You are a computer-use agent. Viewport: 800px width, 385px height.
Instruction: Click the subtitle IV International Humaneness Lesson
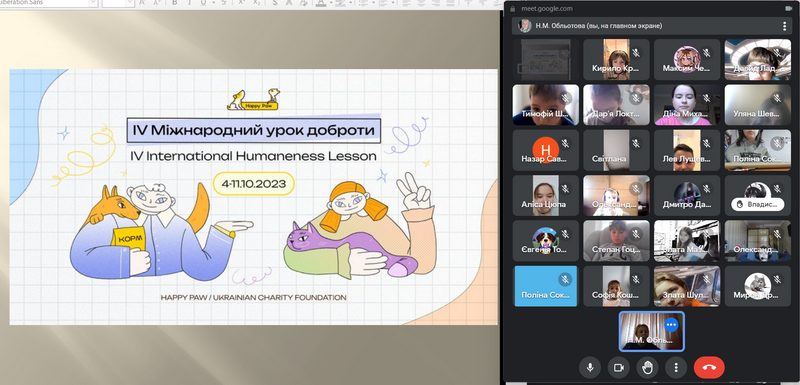[x=254, y=155]
